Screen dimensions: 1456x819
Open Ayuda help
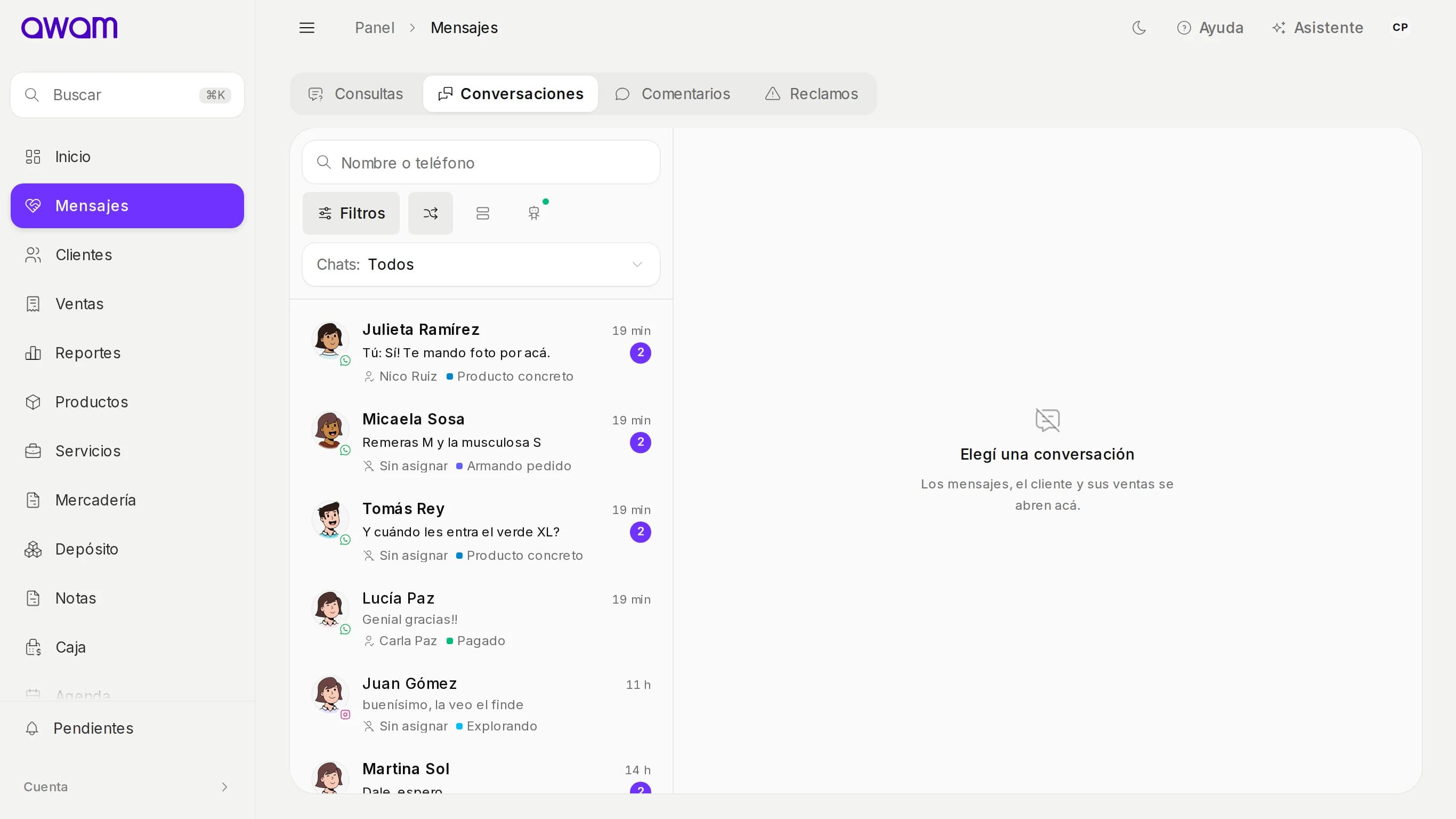(x=1210, y=28)
